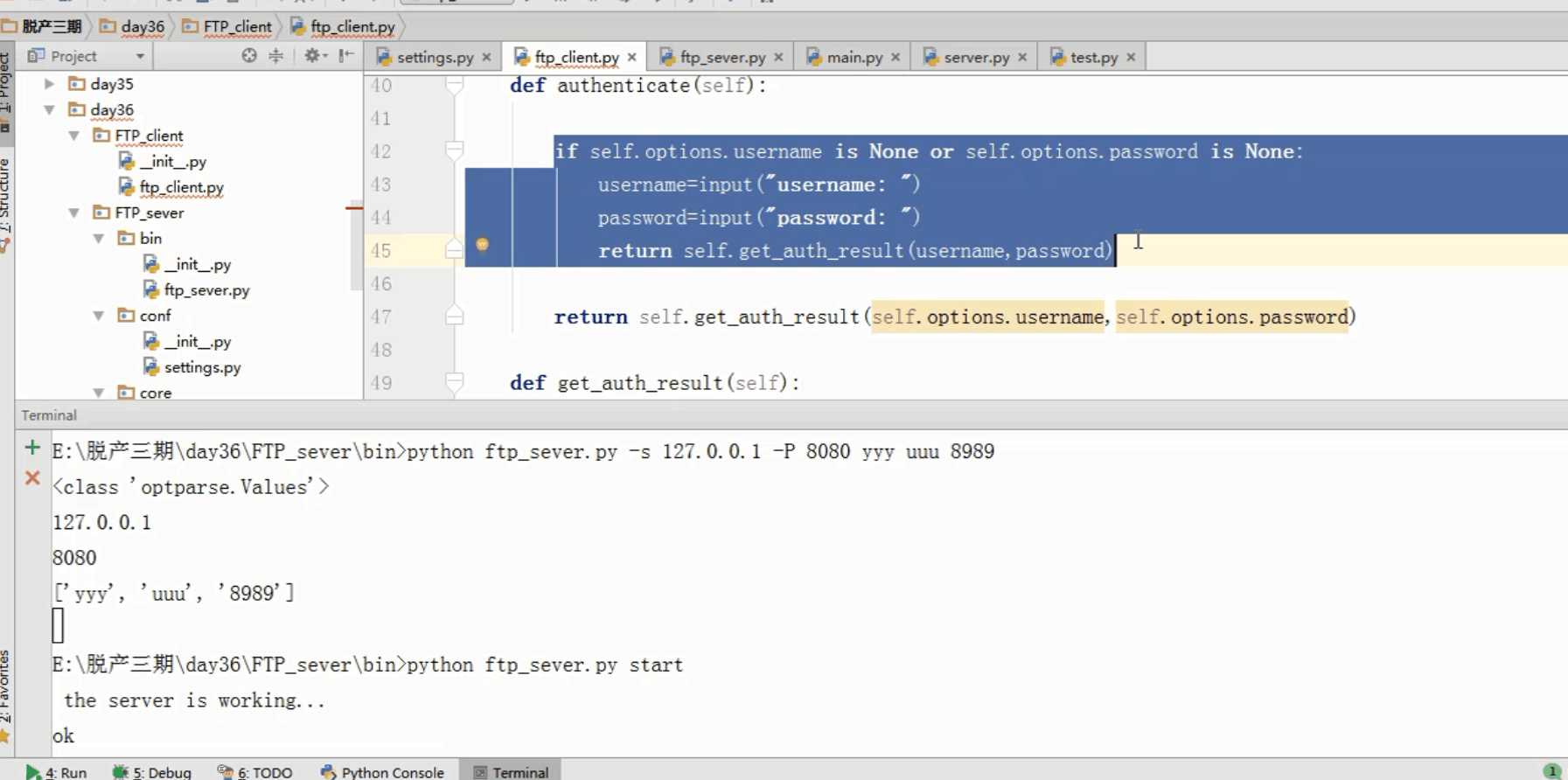Add a new terminal session with plus icon

coord(32,448)
